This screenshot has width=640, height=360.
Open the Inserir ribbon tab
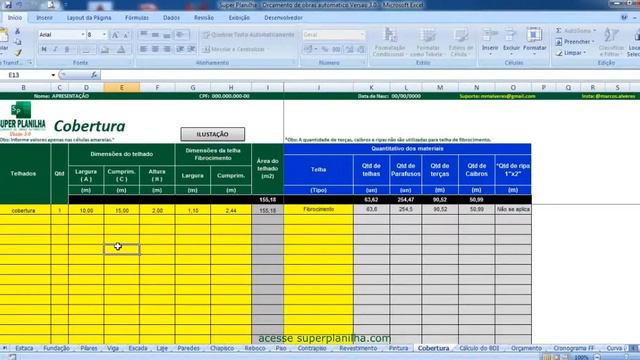point(44,18)
